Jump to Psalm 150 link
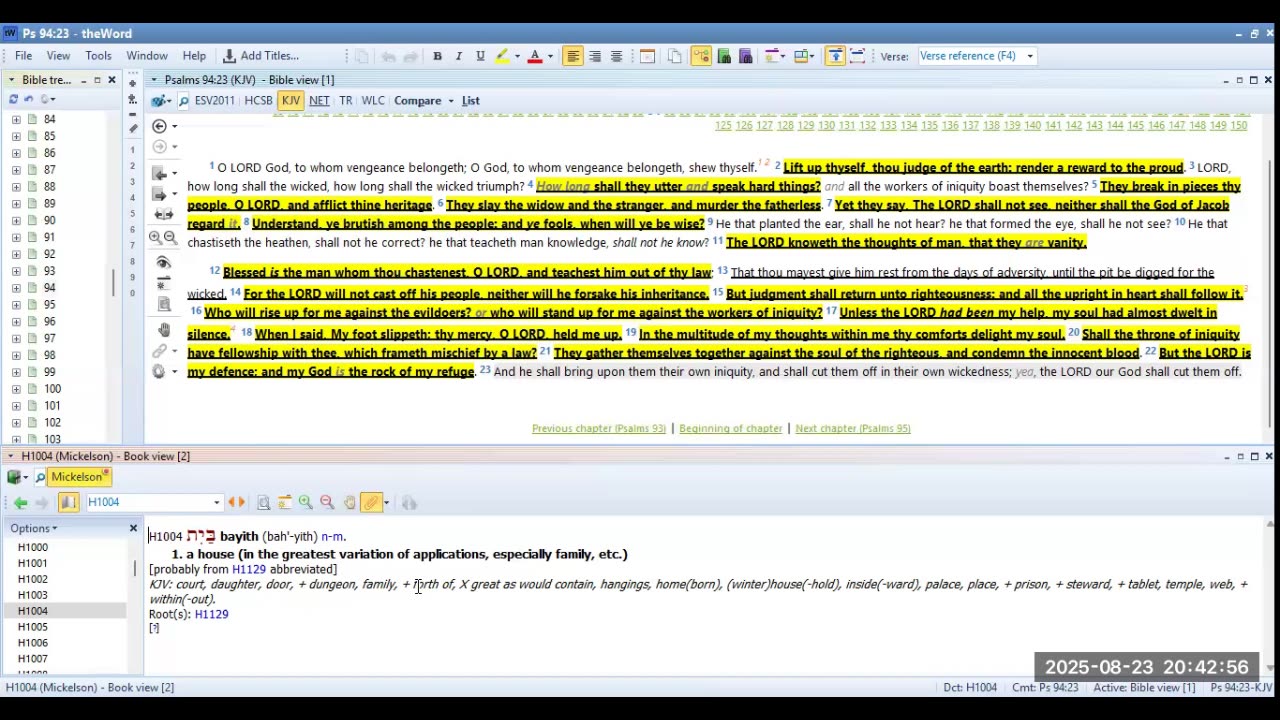The image size is (1280, 720). pyautogui.click(x=1239, y=125)
